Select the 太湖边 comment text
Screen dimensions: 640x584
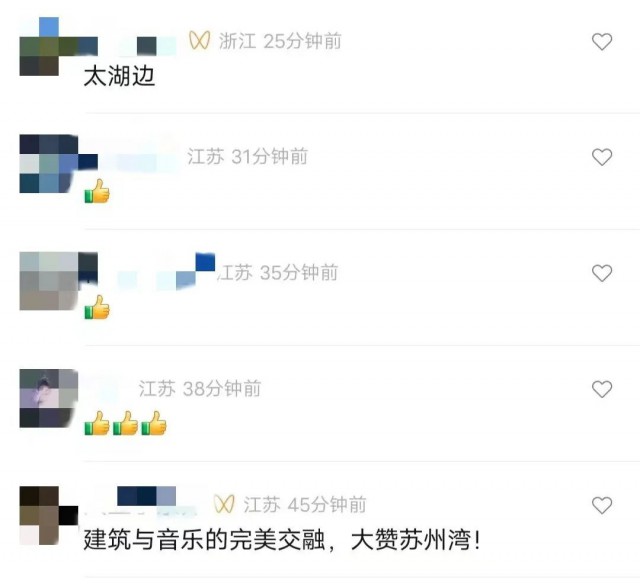(x=119, y=76)
